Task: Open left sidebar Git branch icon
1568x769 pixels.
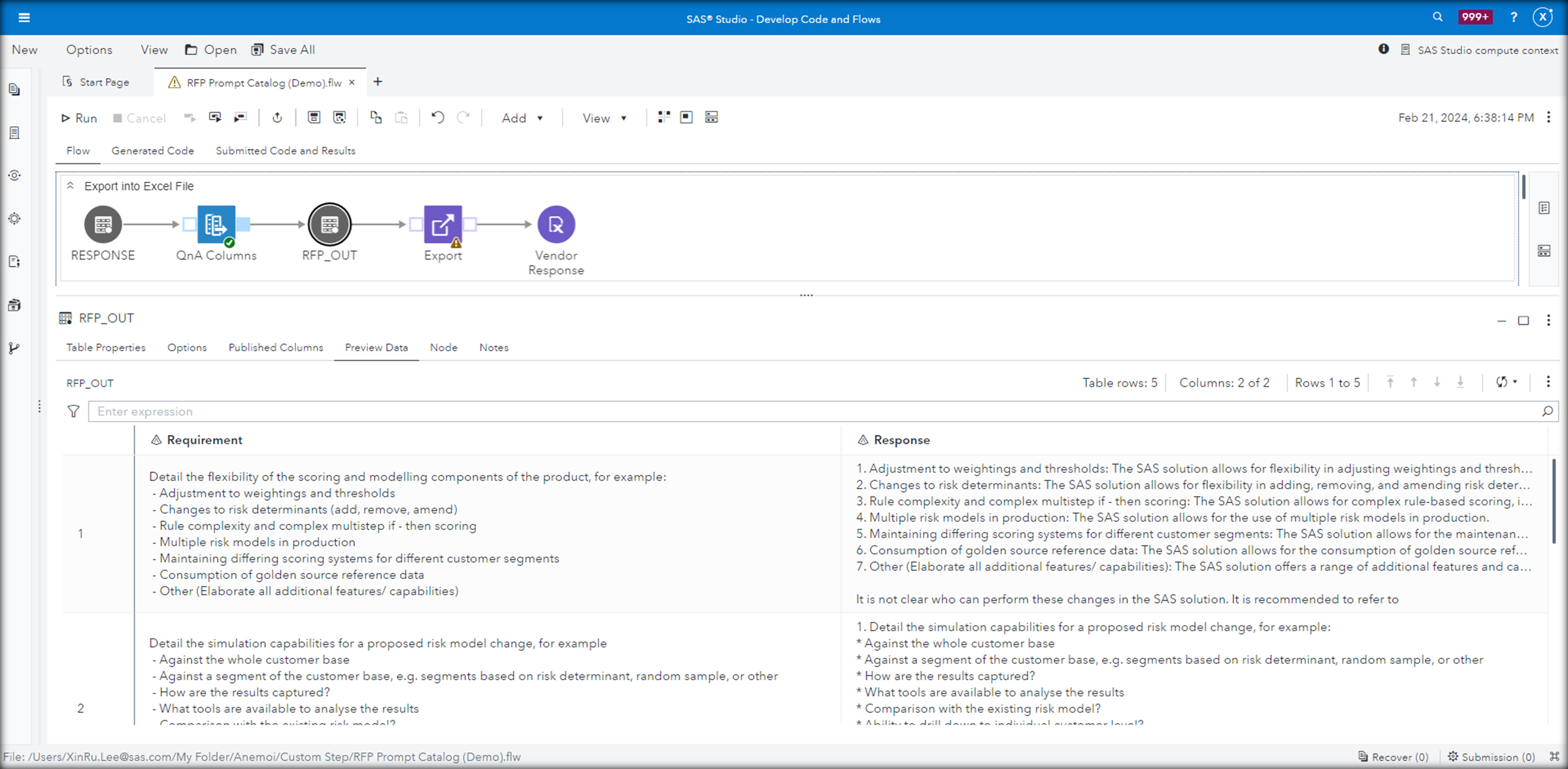Action: [x=14, y=348]
